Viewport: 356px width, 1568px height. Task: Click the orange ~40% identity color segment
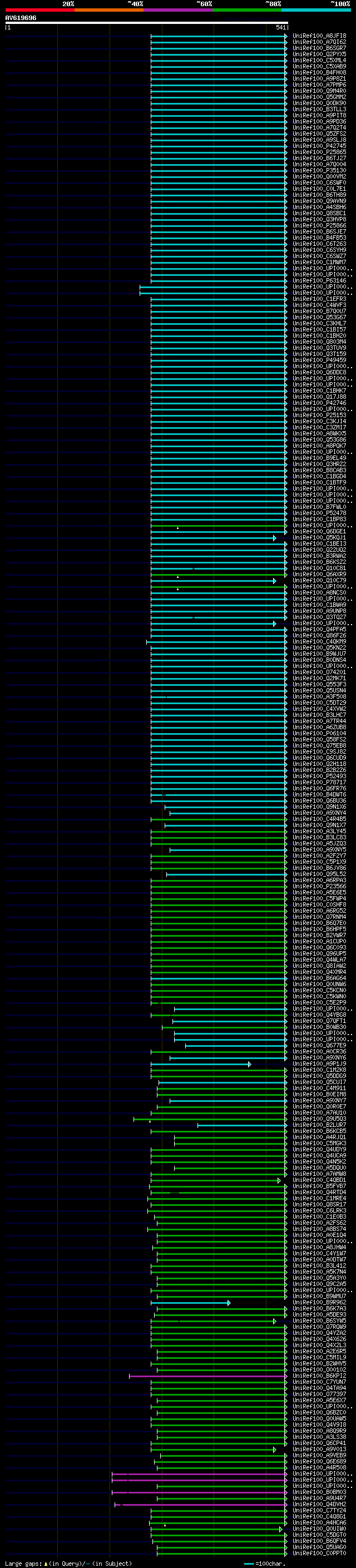click(x=109, y=10)
